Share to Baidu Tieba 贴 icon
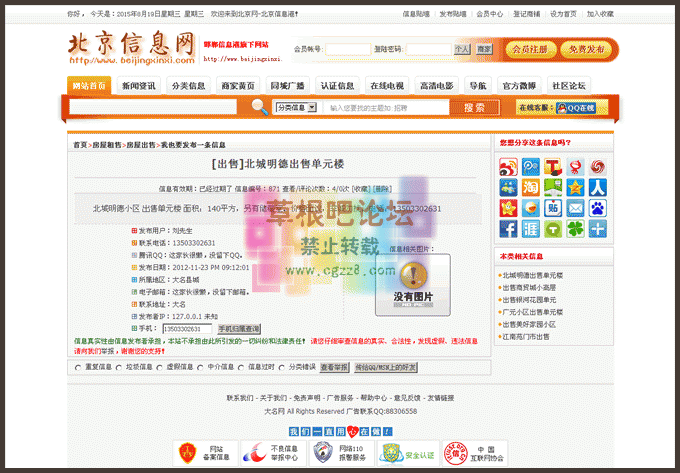 tap(553, 208)
